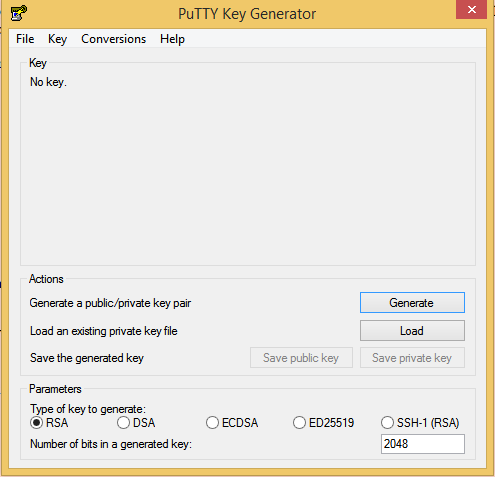The height and width of the screenshot is (477, 495).
Task: Click the 'Type of key to generate' label
Action: 88,409
